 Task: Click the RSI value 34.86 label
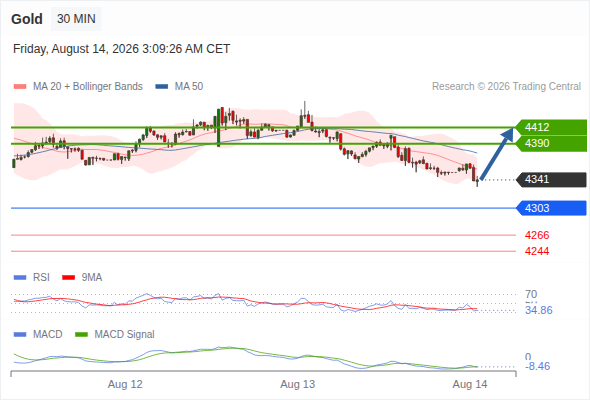(x=539, y=310)
